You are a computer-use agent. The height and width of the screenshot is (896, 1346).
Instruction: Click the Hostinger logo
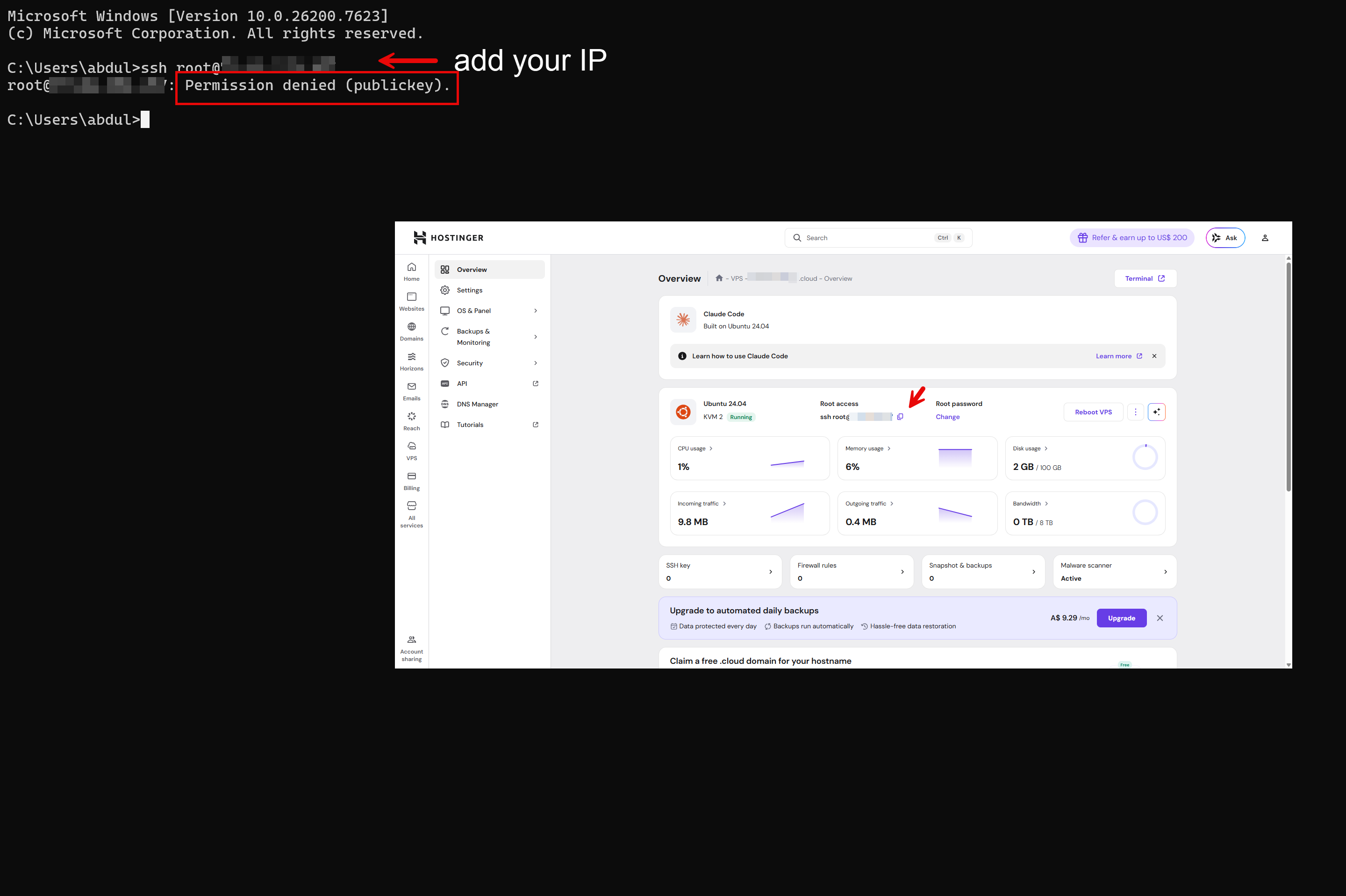(448, 238)
